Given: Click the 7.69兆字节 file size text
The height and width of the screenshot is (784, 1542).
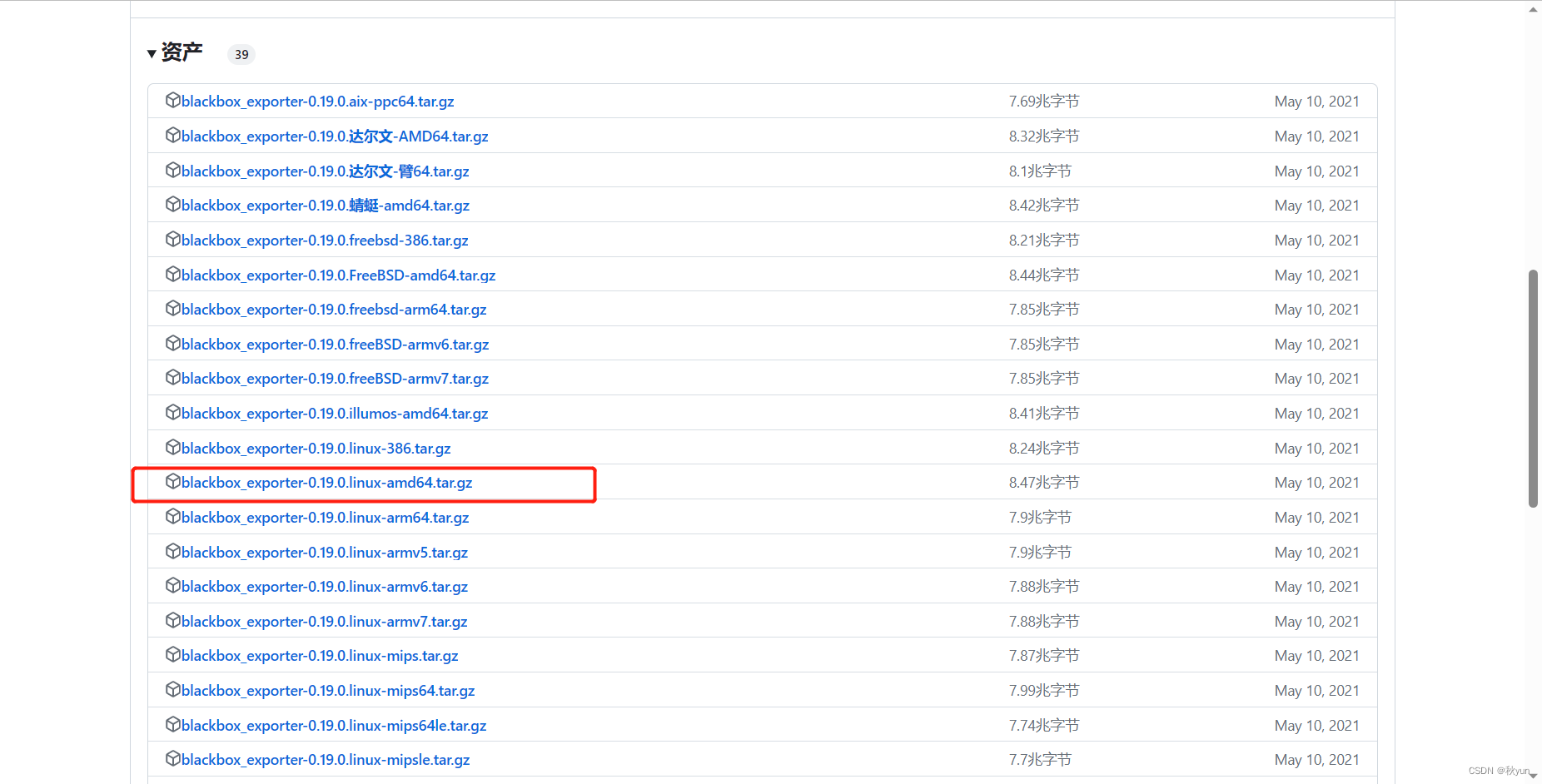Looking at the screenshot, I should pos(1044,102).
